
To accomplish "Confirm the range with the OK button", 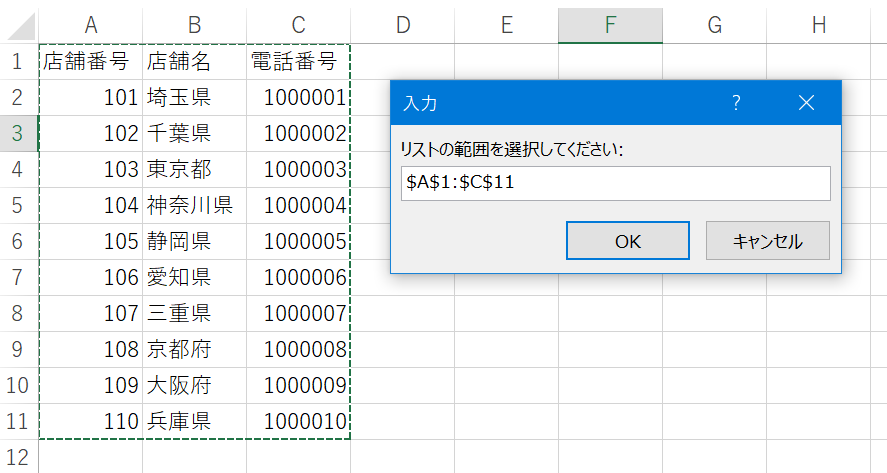I will click(627, 240).
